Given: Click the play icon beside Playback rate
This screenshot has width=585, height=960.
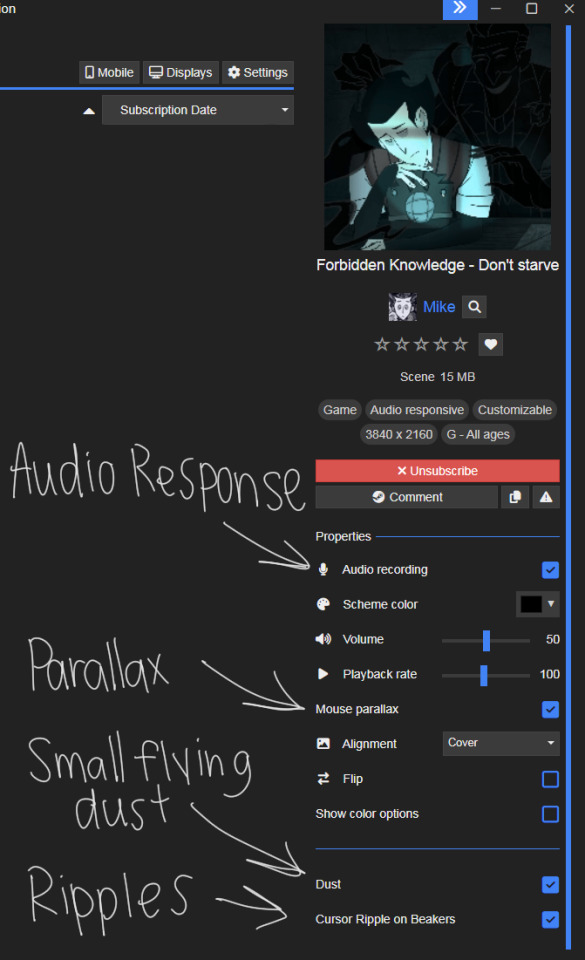Looking at the screenshot, I should [x=323, y=674].
